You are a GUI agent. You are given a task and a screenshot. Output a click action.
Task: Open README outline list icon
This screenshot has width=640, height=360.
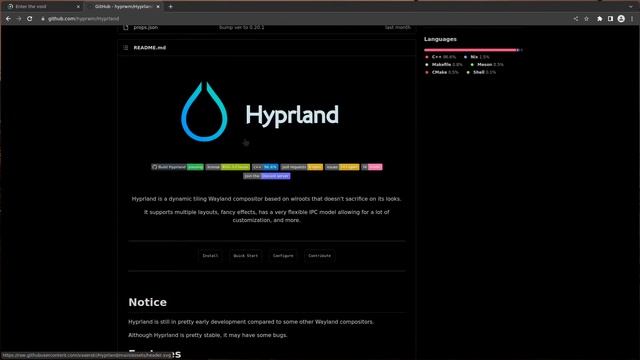[126, 48]
